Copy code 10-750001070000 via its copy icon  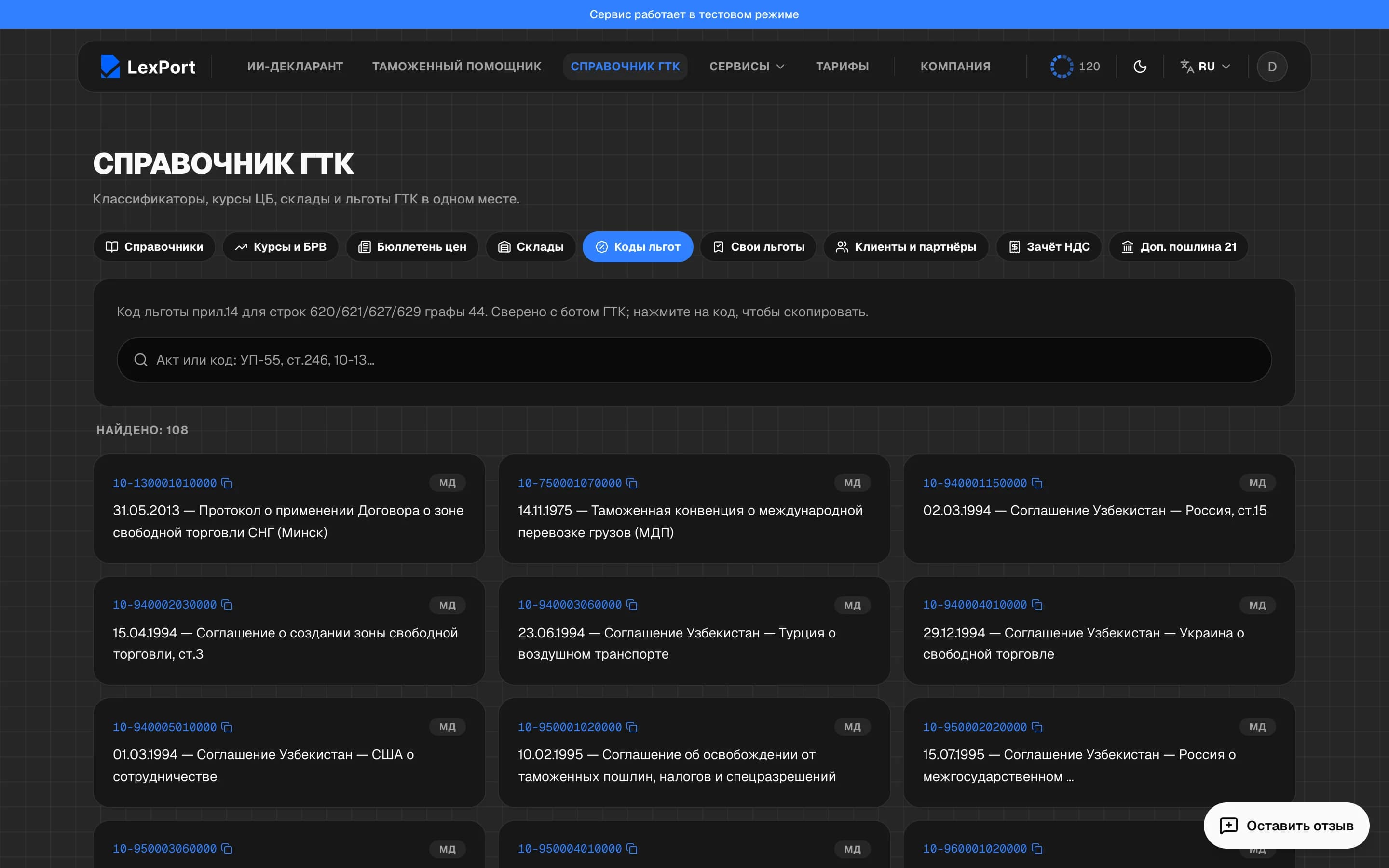coord(632,483)
